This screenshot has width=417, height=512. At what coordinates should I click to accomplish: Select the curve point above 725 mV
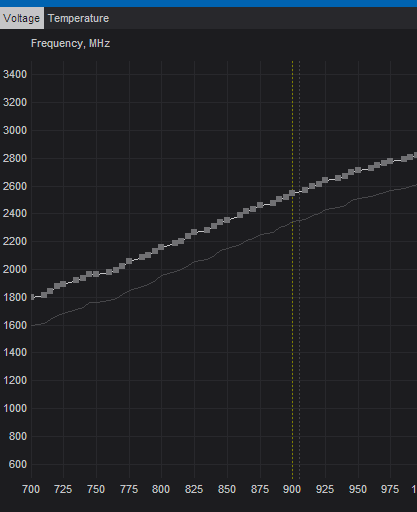(x=63, y=285)
